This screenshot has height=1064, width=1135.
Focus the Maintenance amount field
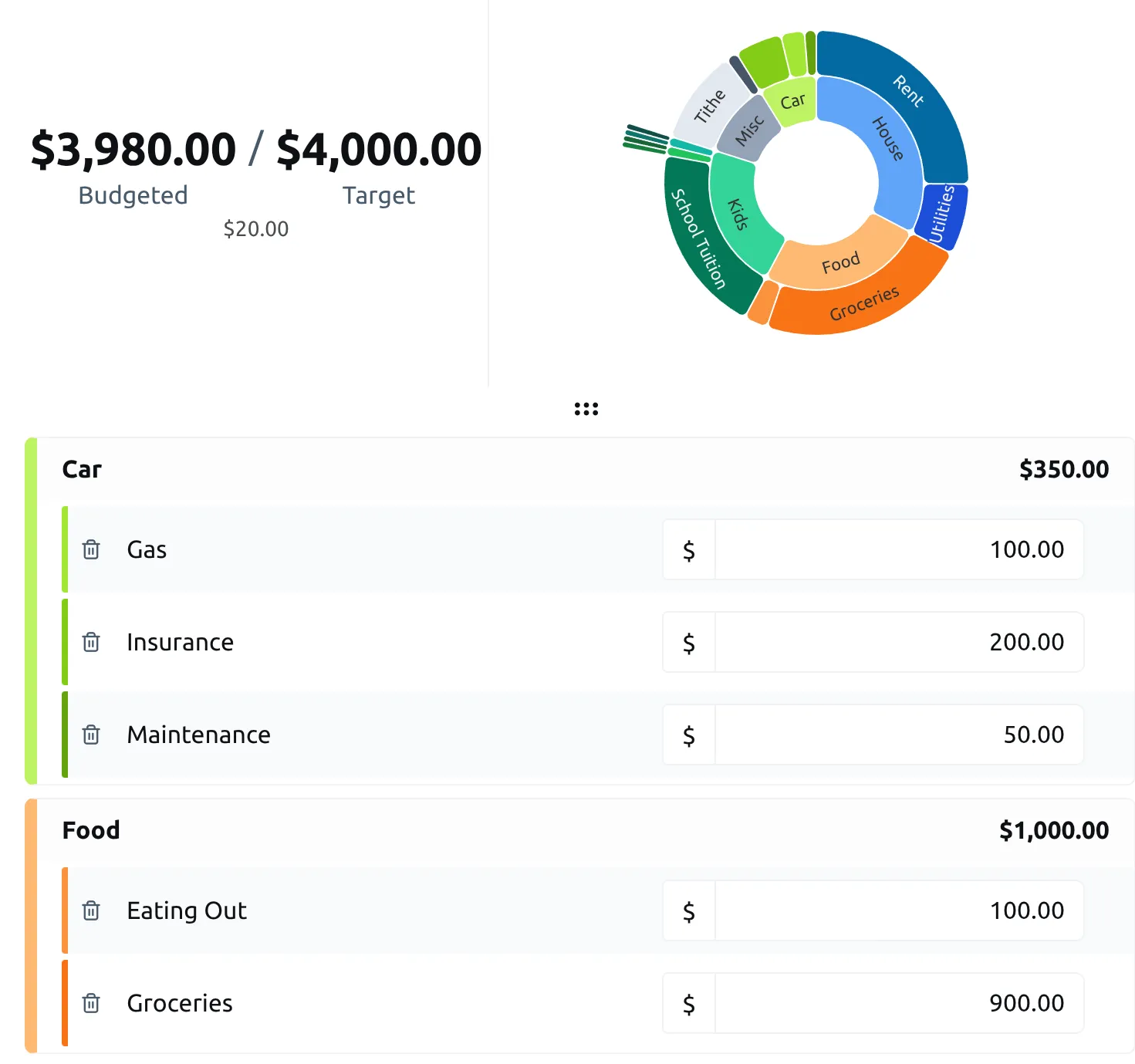tap(898, 735)
